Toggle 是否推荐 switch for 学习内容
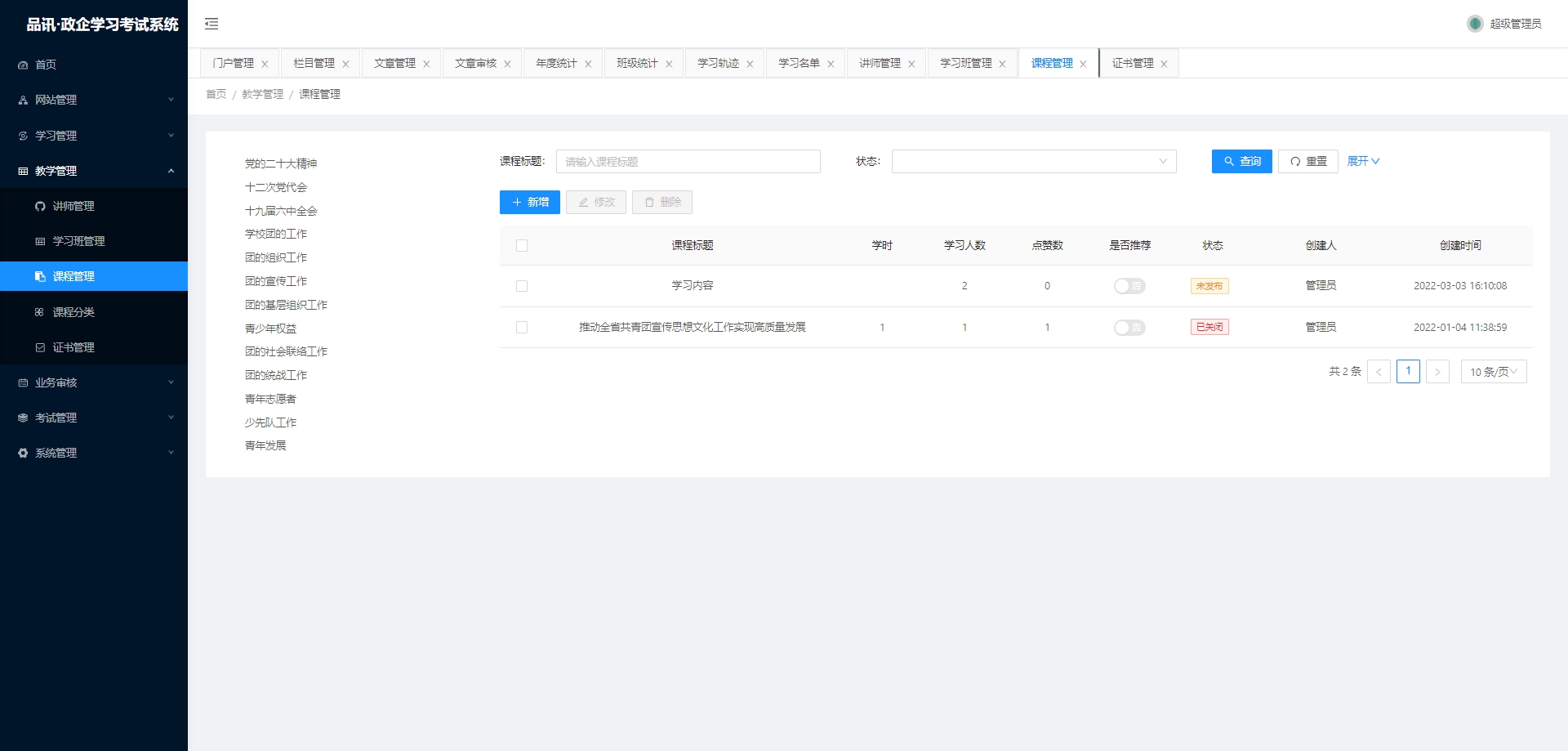Screen dimensions: 1568x751 coord(1129,286)
